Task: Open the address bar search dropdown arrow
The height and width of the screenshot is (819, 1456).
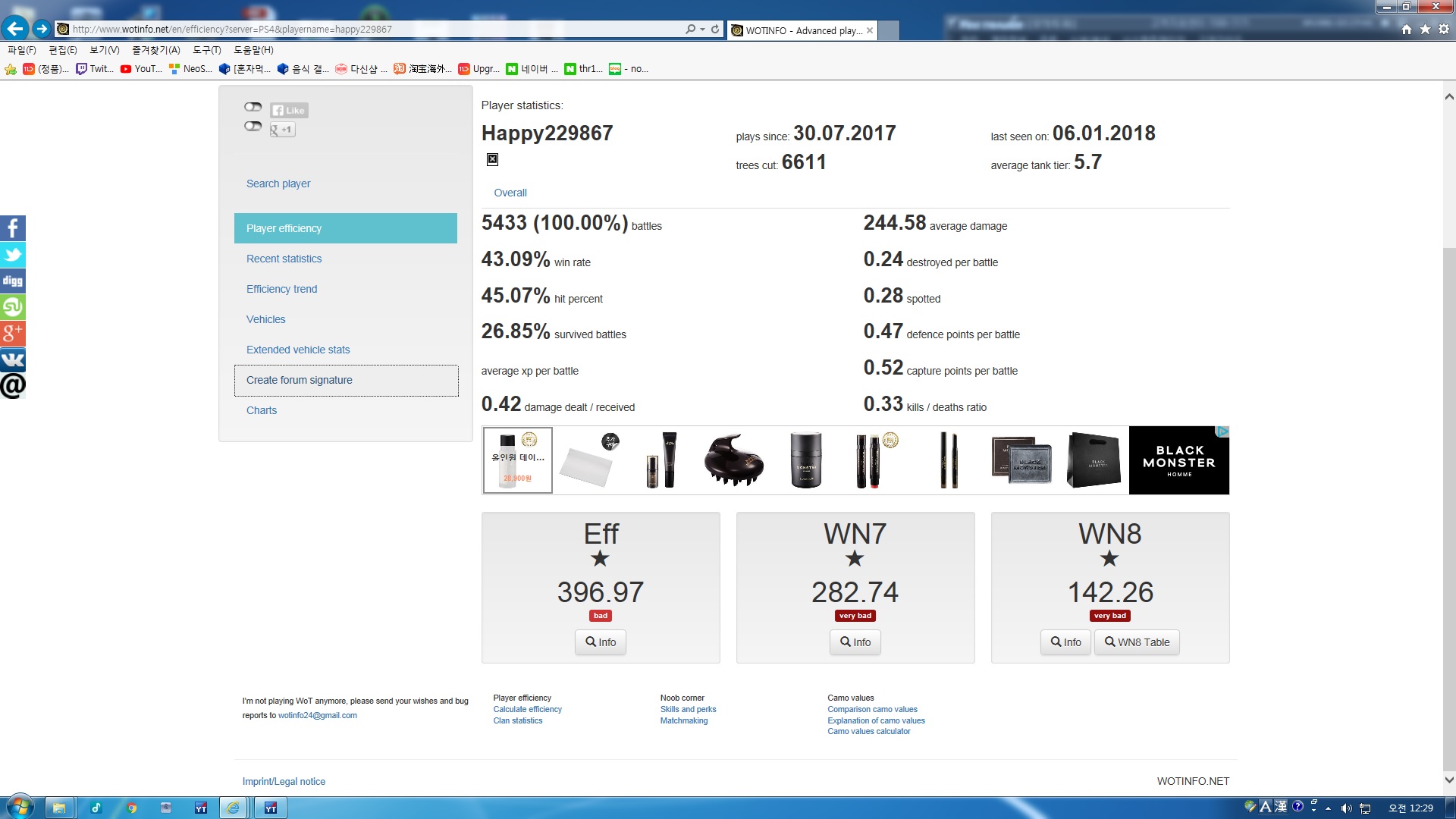Action: tap(702, 30)
